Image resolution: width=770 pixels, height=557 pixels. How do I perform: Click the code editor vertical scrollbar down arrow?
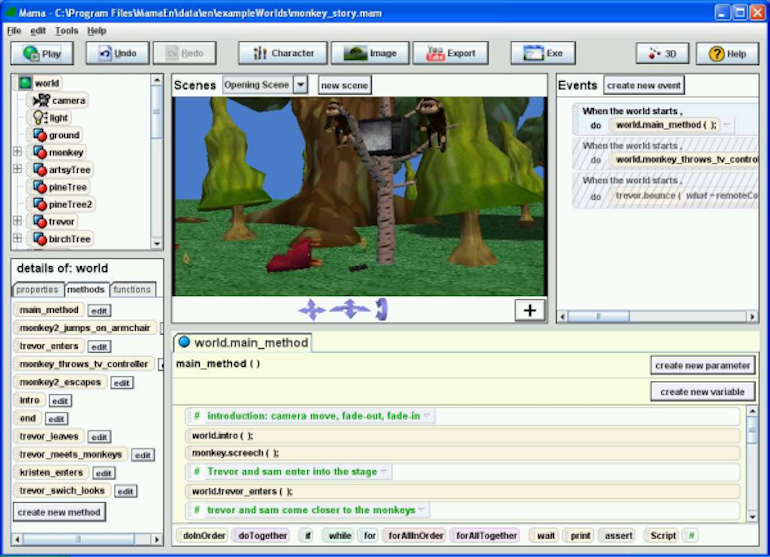pos(752,516)
